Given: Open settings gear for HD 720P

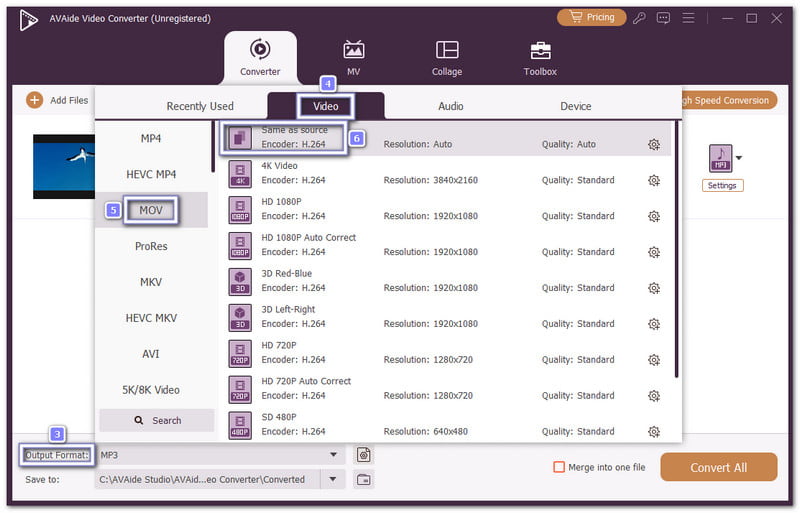Looking at the screenshot, I should pos(654,360).
